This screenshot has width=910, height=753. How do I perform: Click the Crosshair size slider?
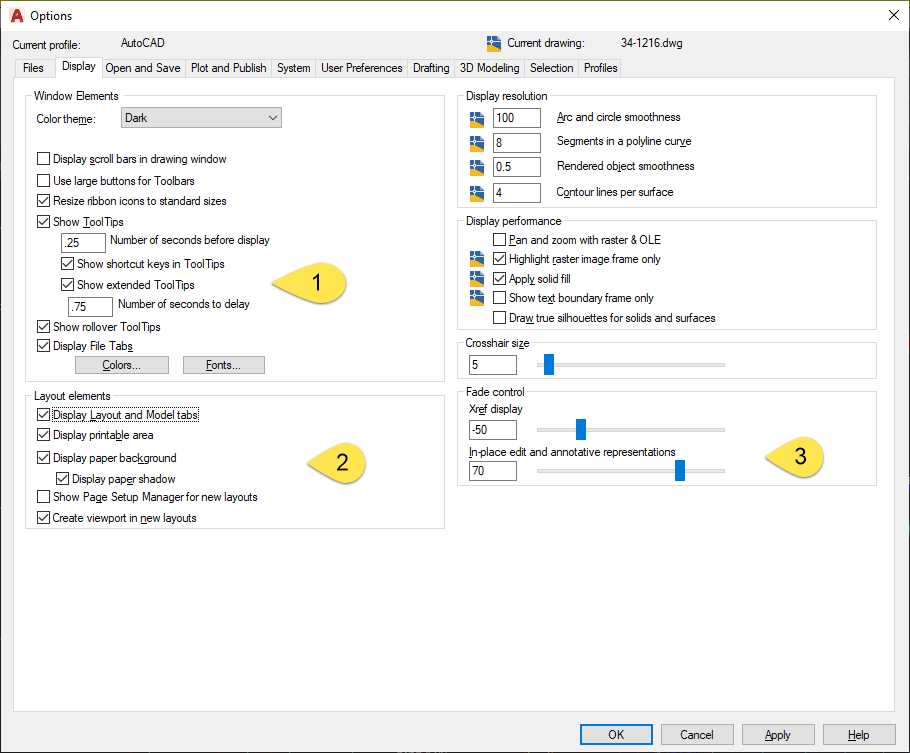548,364
